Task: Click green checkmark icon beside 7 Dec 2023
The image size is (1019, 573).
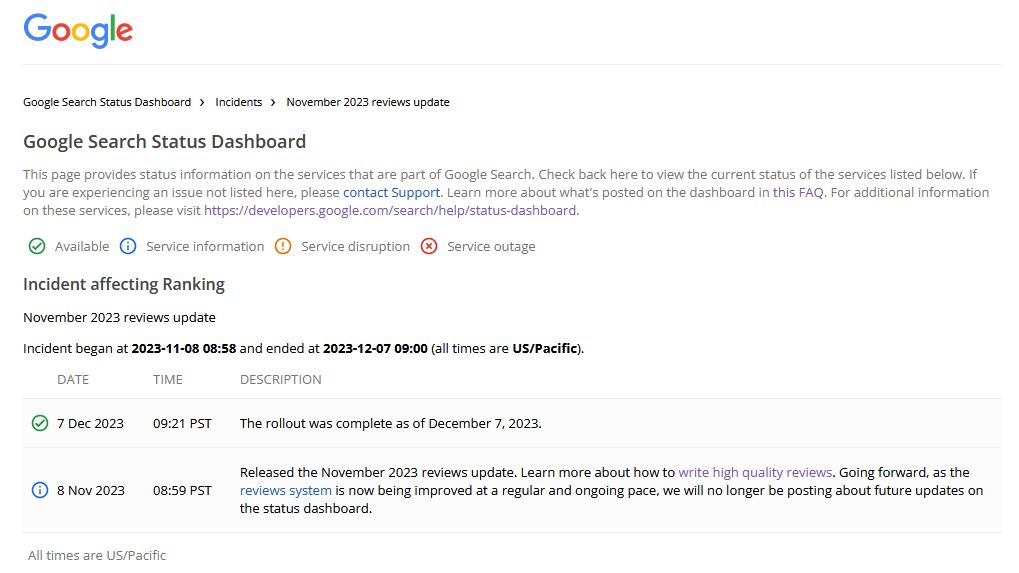Action: pos(40,423)
